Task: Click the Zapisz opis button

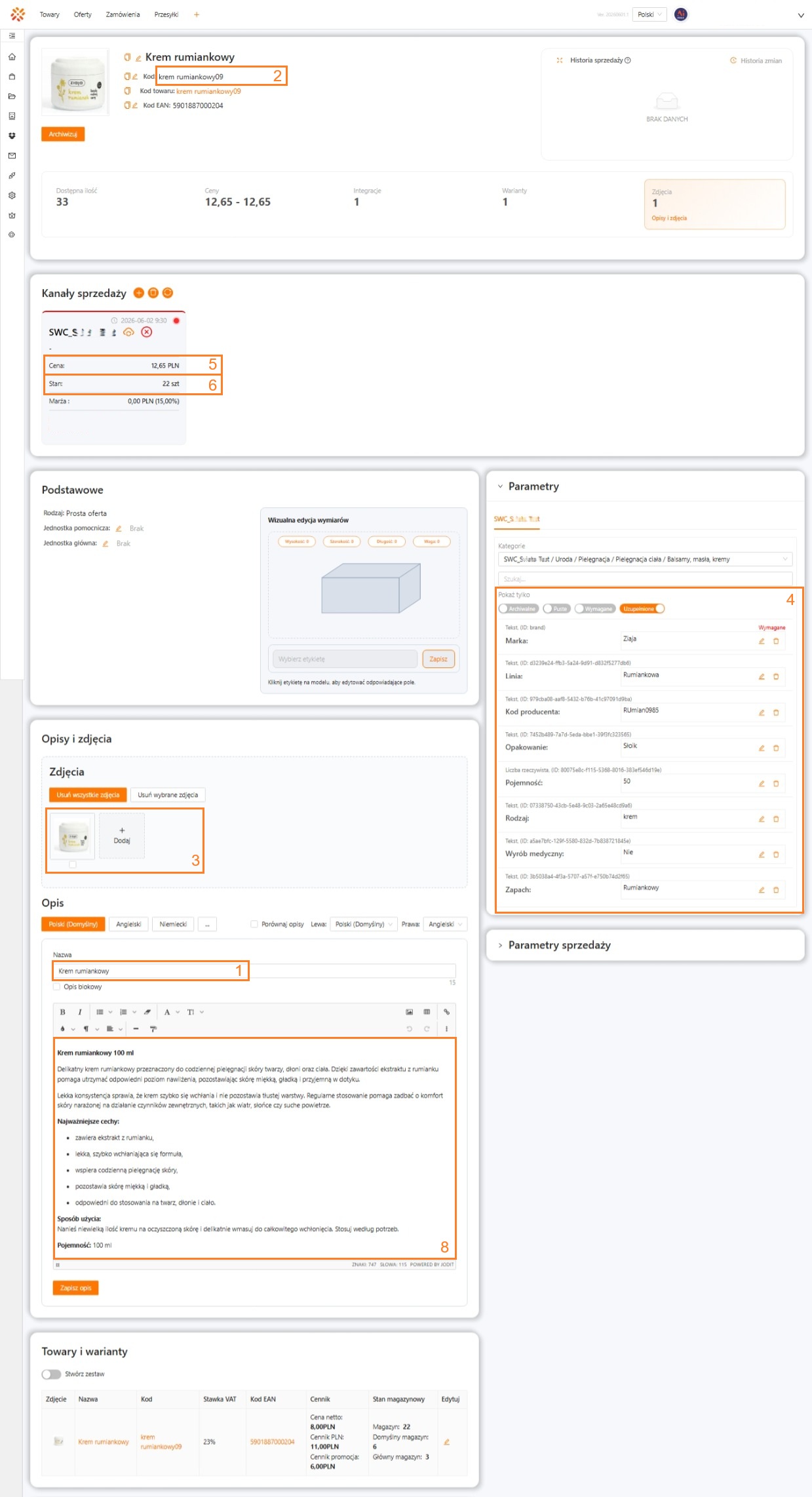Action: point(75,1288)
